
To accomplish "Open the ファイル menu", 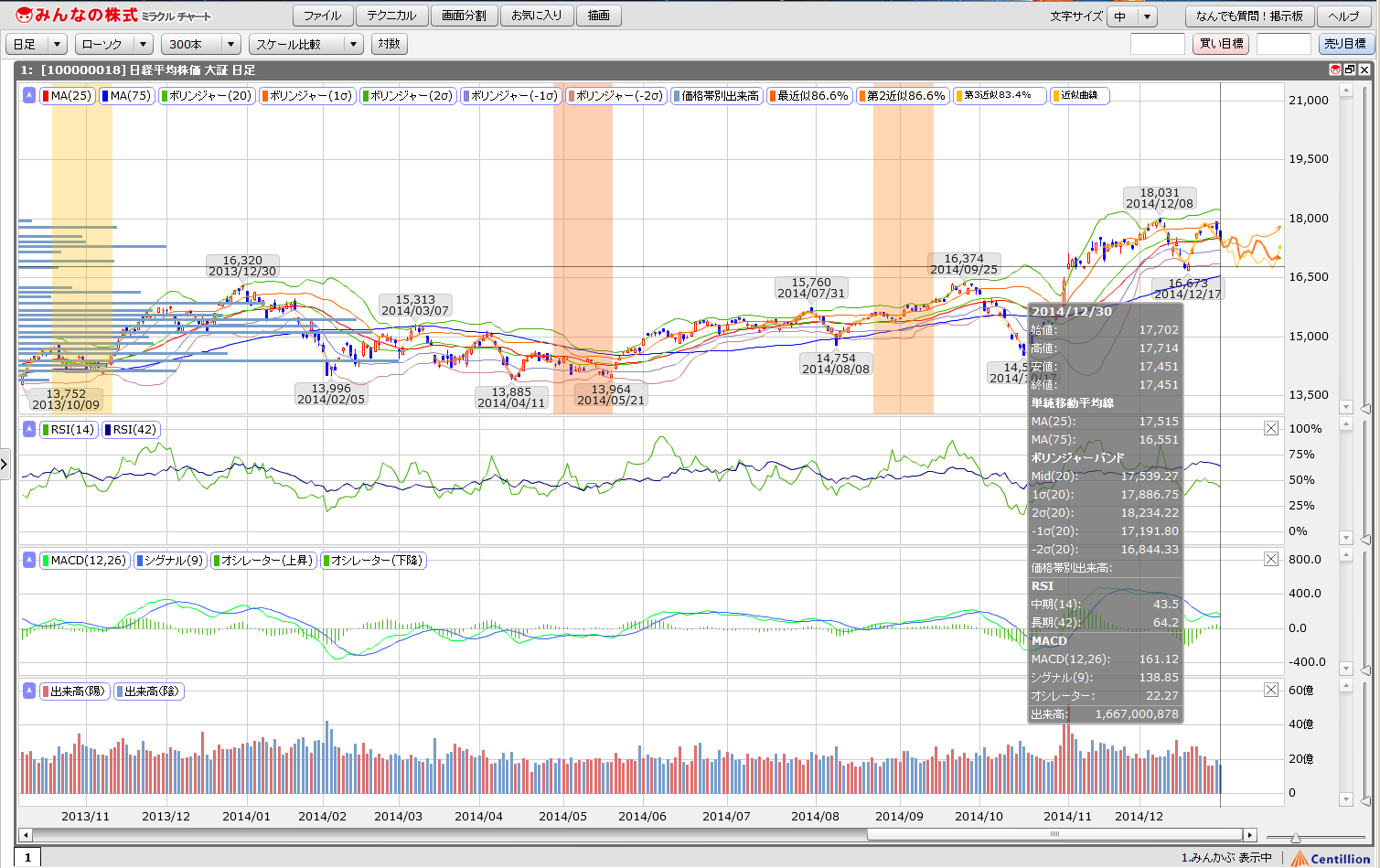I will click(x=322, y=16).
